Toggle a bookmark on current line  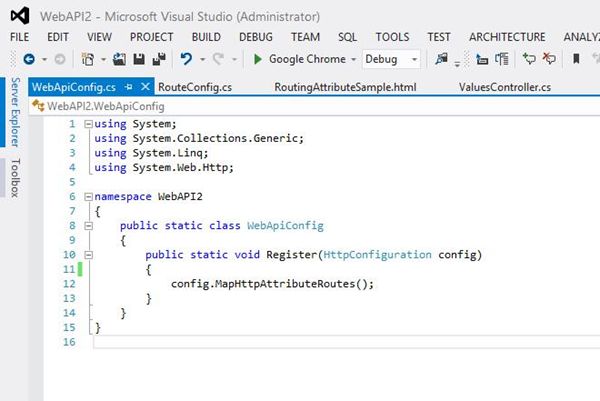click(x=576, y=59)
